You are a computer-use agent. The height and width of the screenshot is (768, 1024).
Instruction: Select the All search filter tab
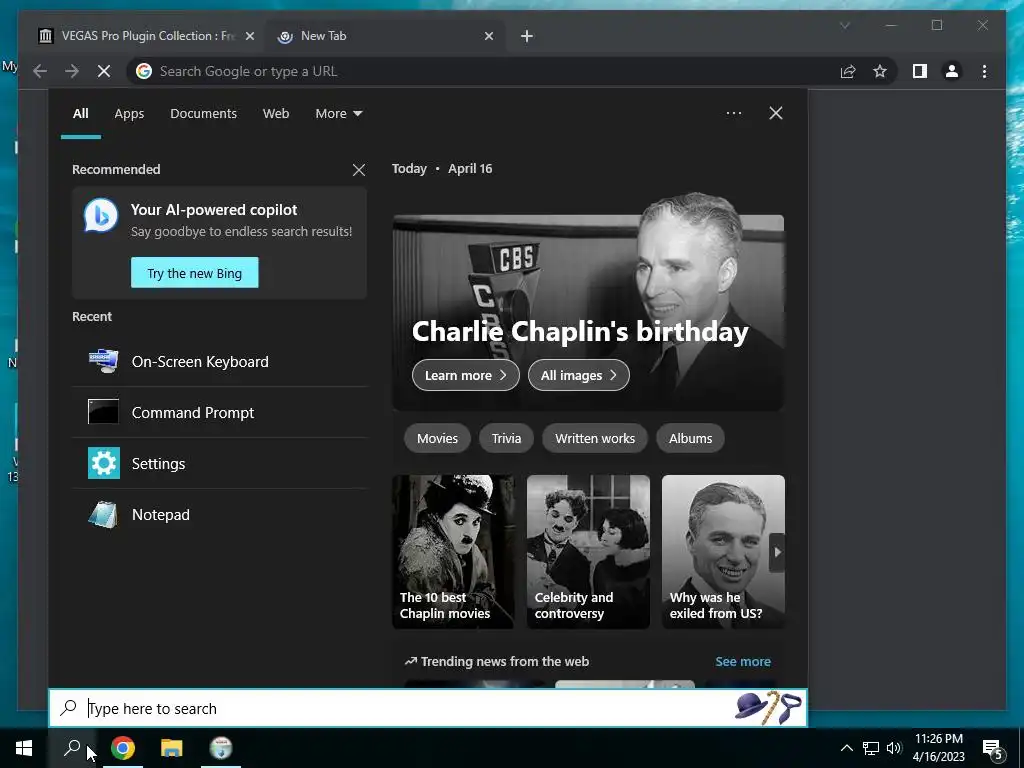pos(80,114)
